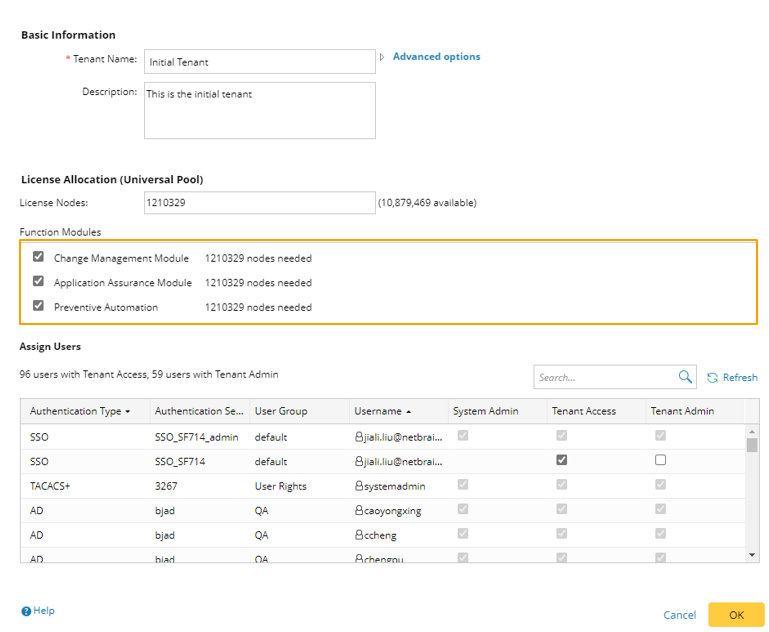This screenshot has width=769, height=632.
Task: Uncheck the Change Management Module checkbox
Action: [x=38, y=256]
